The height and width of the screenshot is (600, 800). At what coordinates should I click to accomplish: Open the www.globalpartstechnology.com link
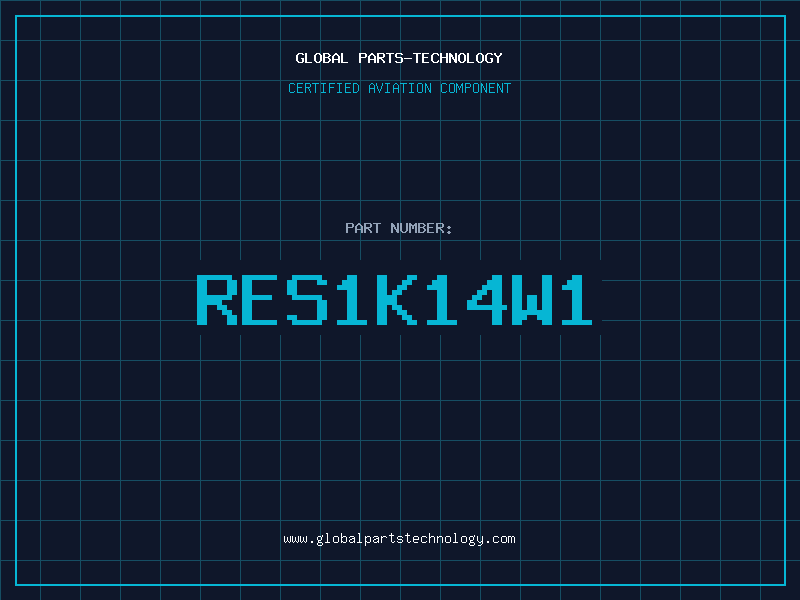click(x=399, y=539)
